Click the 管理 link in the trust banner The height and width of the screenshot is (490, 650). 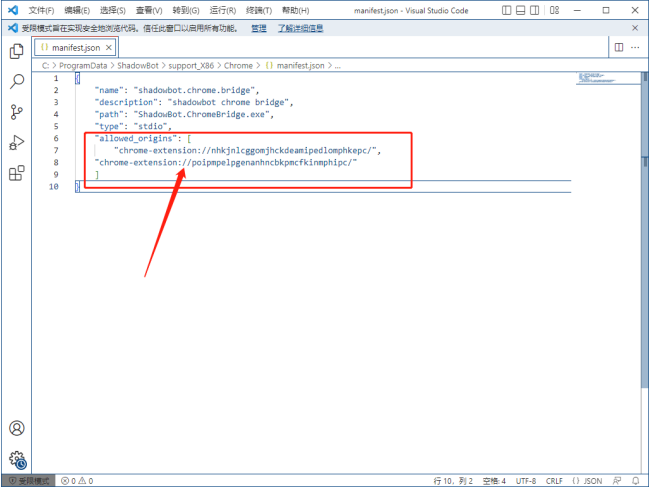(x=259, y=29)
